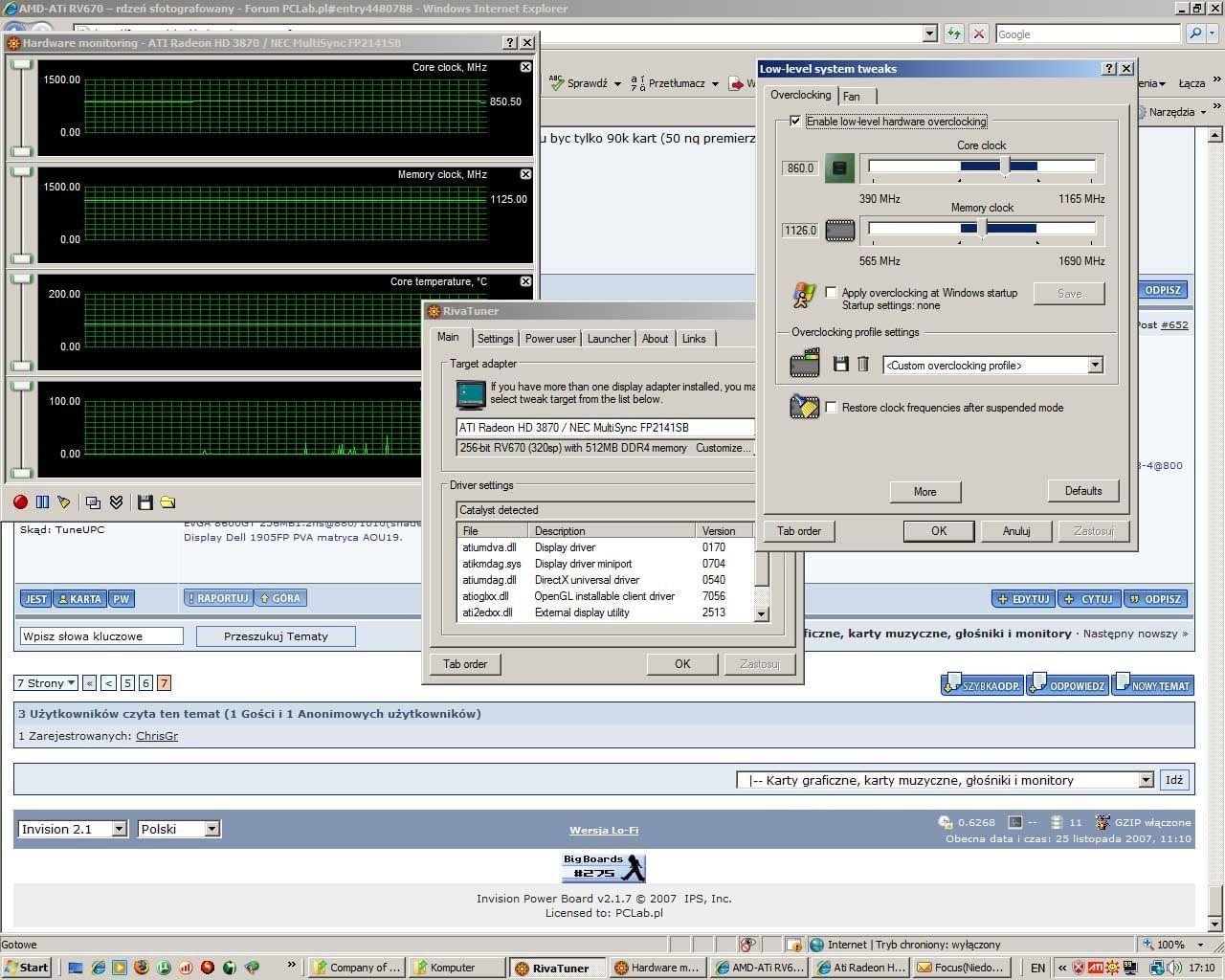The height and width of the screenshot is (980, 1225).
Task: Click the ATI tray icon
Action: click(x=1096, y=968)
